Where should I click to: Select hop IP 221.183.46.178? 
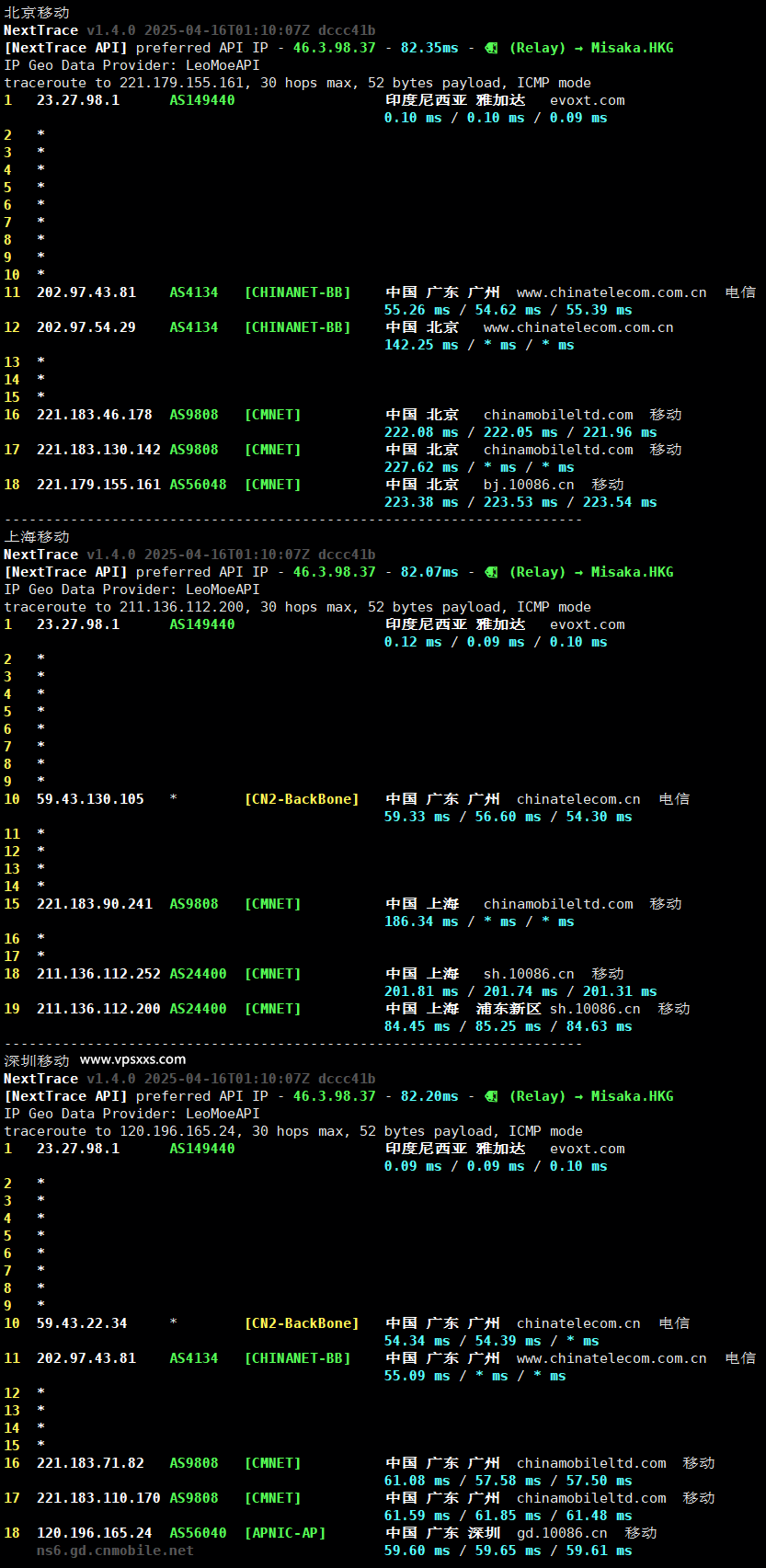[95, 415]
